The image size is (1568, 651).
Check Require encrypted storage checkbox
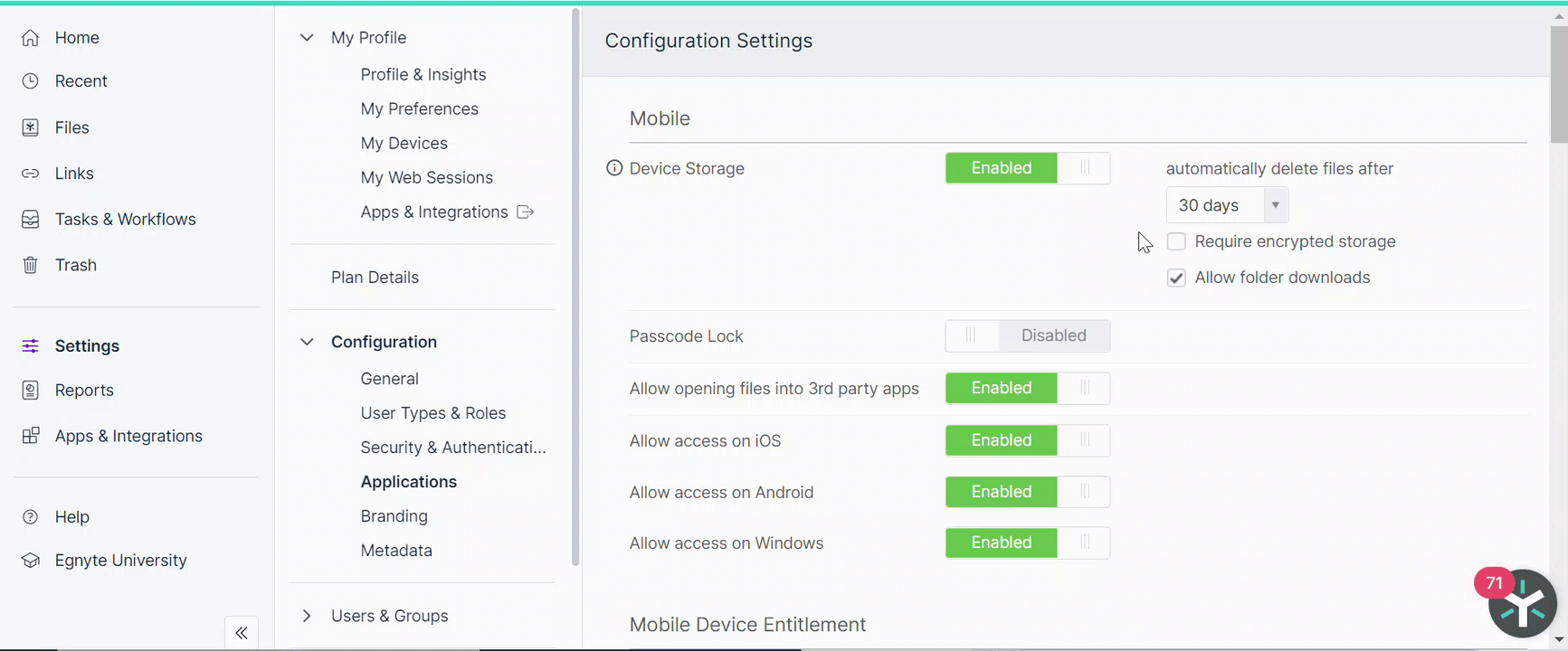point(1176,241)
